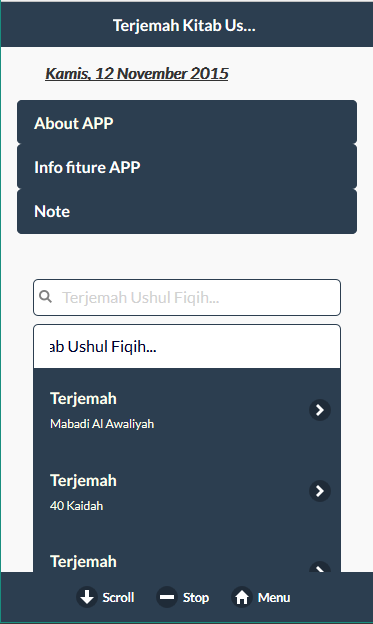Click chevron arrow beside 40 Kaidah

pos(320,491)
